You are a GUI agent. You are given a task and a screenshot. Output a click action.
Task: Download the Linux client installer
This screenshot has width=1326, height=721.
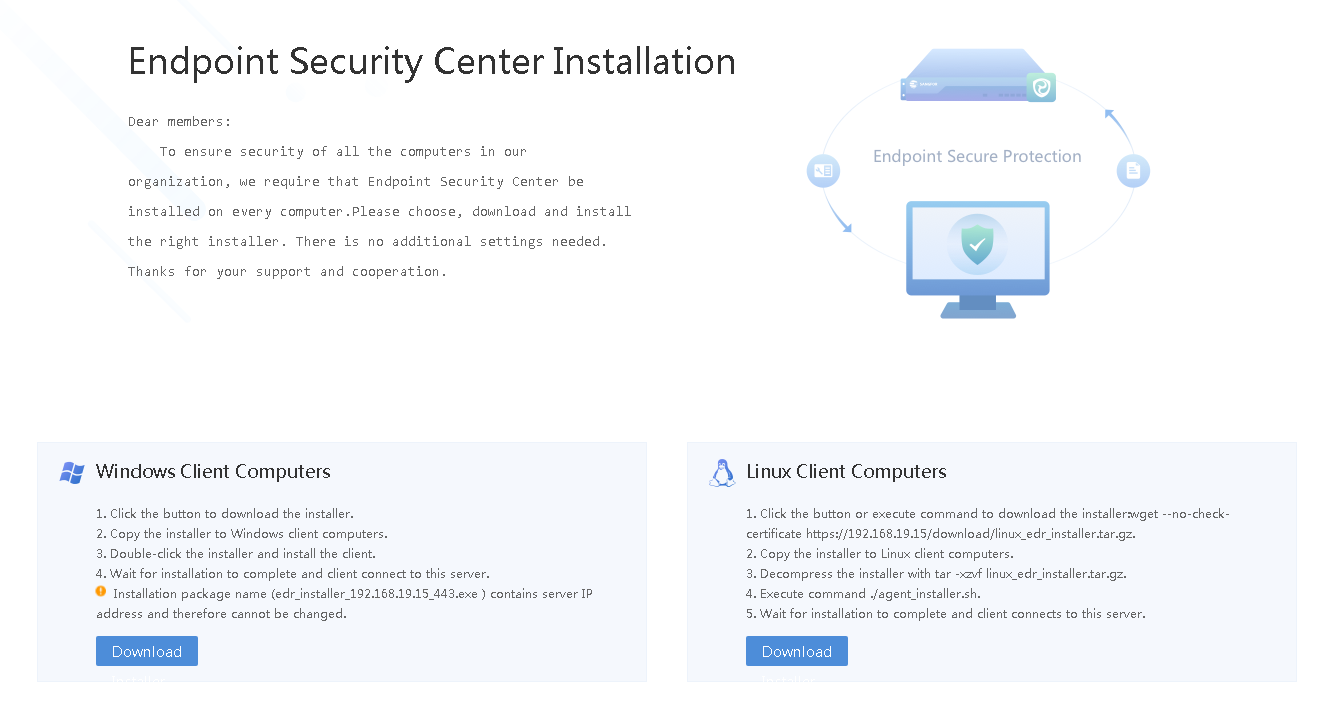pyautogui.click(x=797, y=651)
